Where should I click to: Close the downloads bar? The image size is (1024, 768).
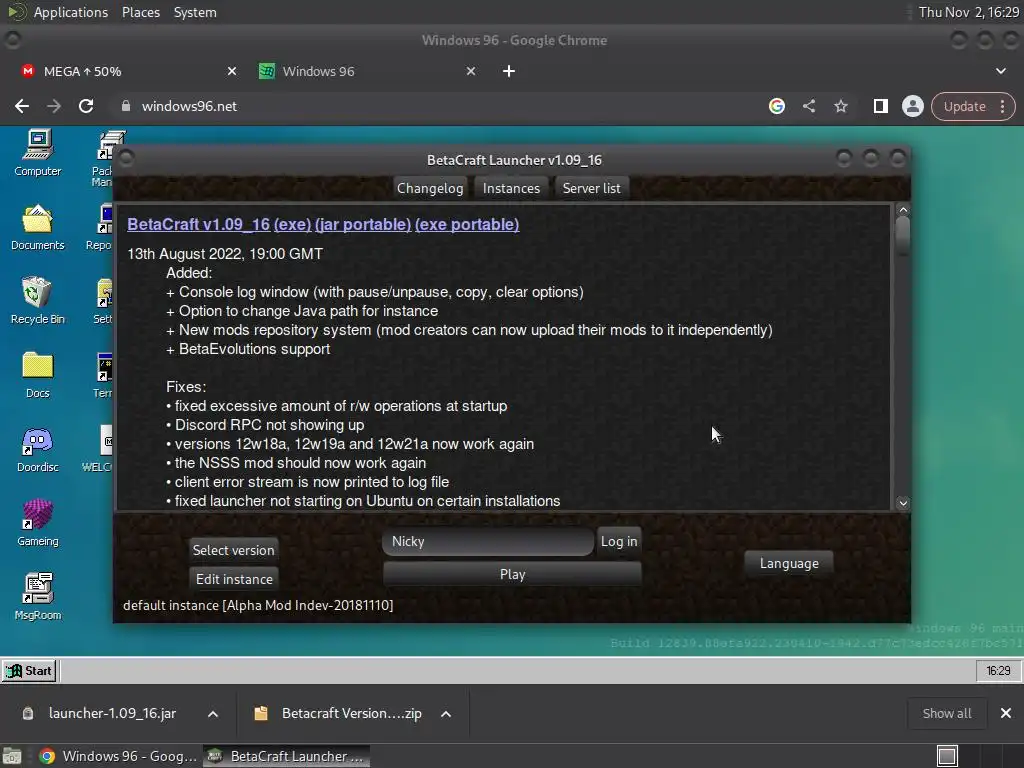[x=1006, y=713]
